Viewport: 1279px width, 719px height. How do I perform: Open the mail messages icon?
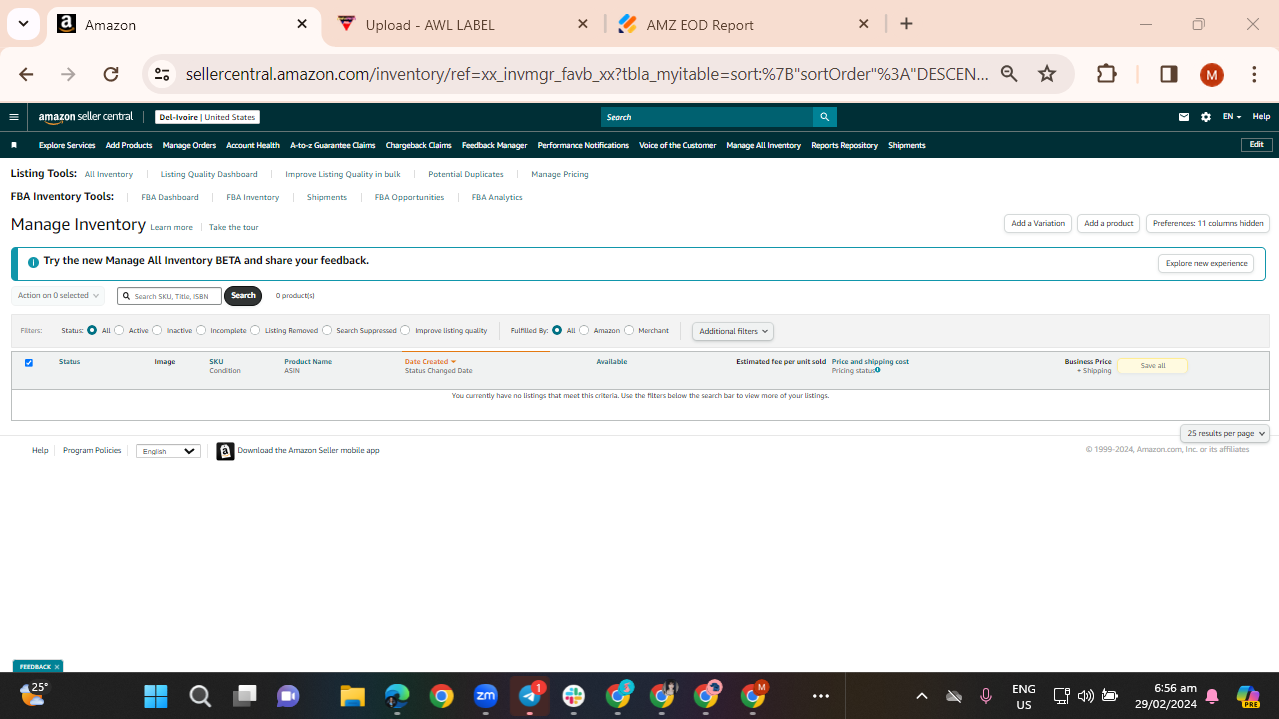click(1184, 117)
